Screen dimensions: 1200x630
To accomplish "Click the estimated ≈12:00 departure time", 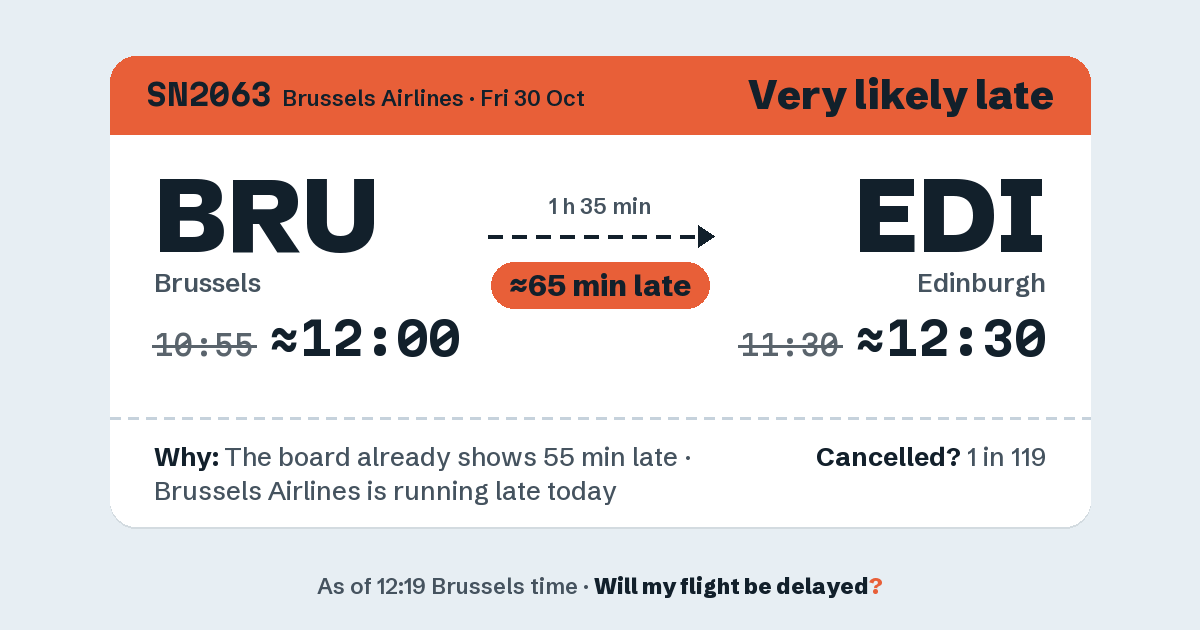I will (366, 340).
